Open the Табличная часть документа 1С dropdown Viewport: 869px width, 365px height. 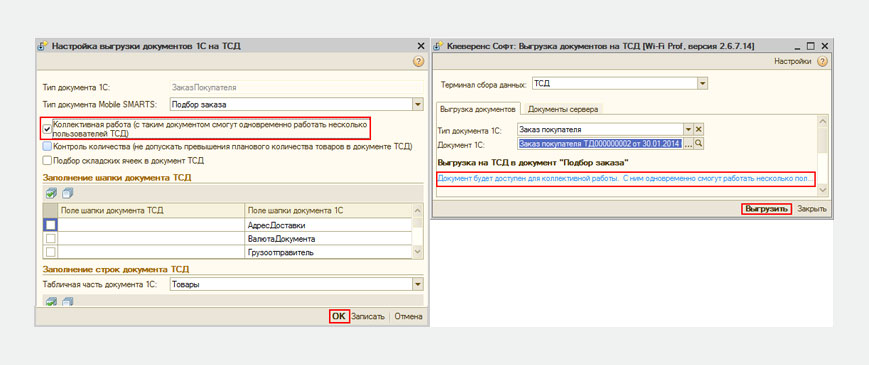417,285
